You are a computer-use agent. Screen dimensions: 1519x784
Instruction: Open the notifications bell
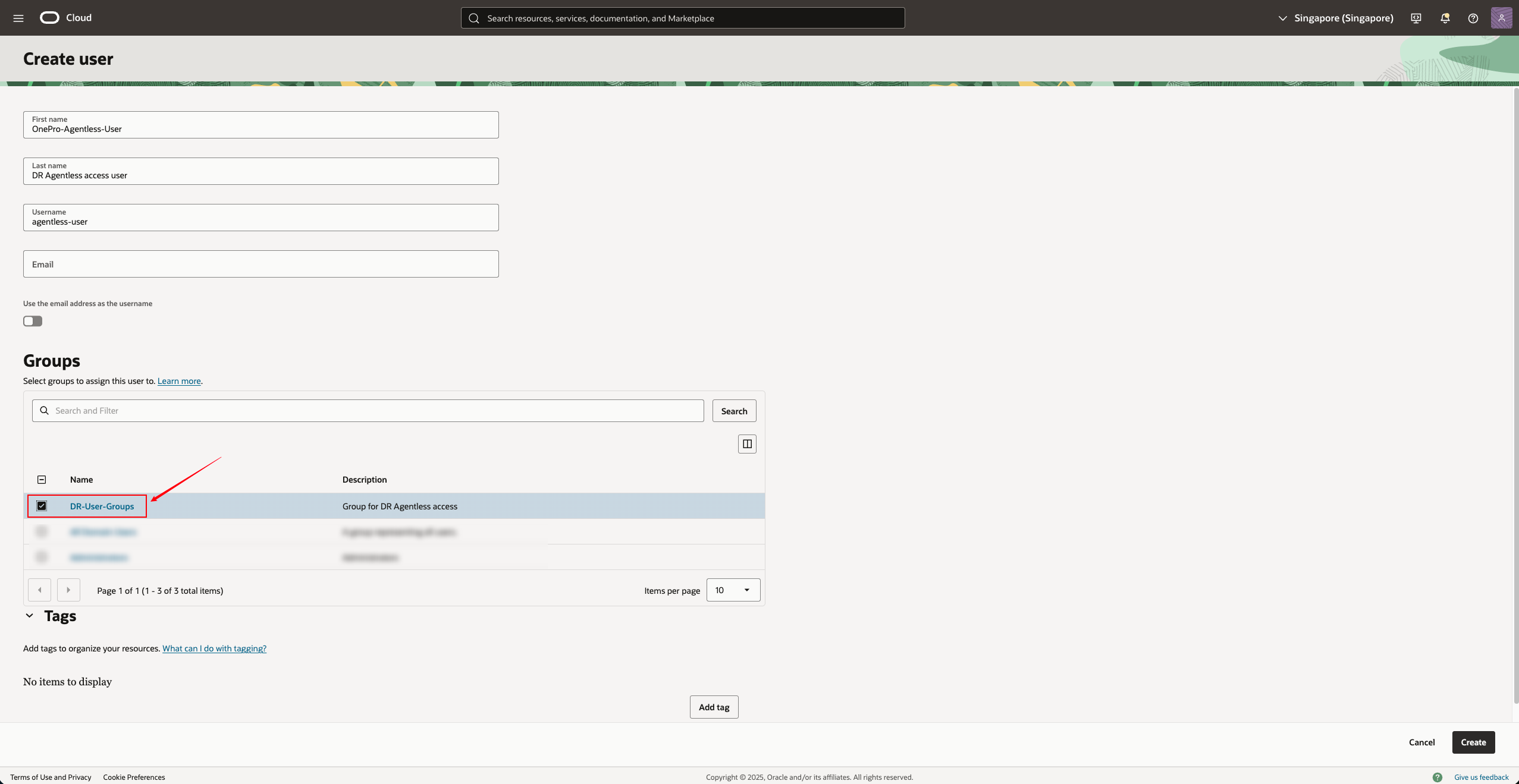point(1445,18)
